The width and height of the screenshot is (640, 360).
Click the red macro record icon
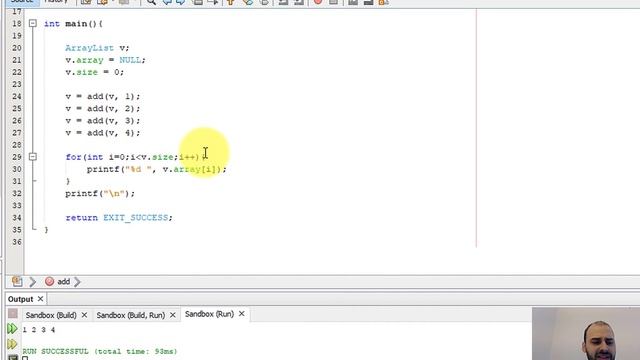pos(318,2)
